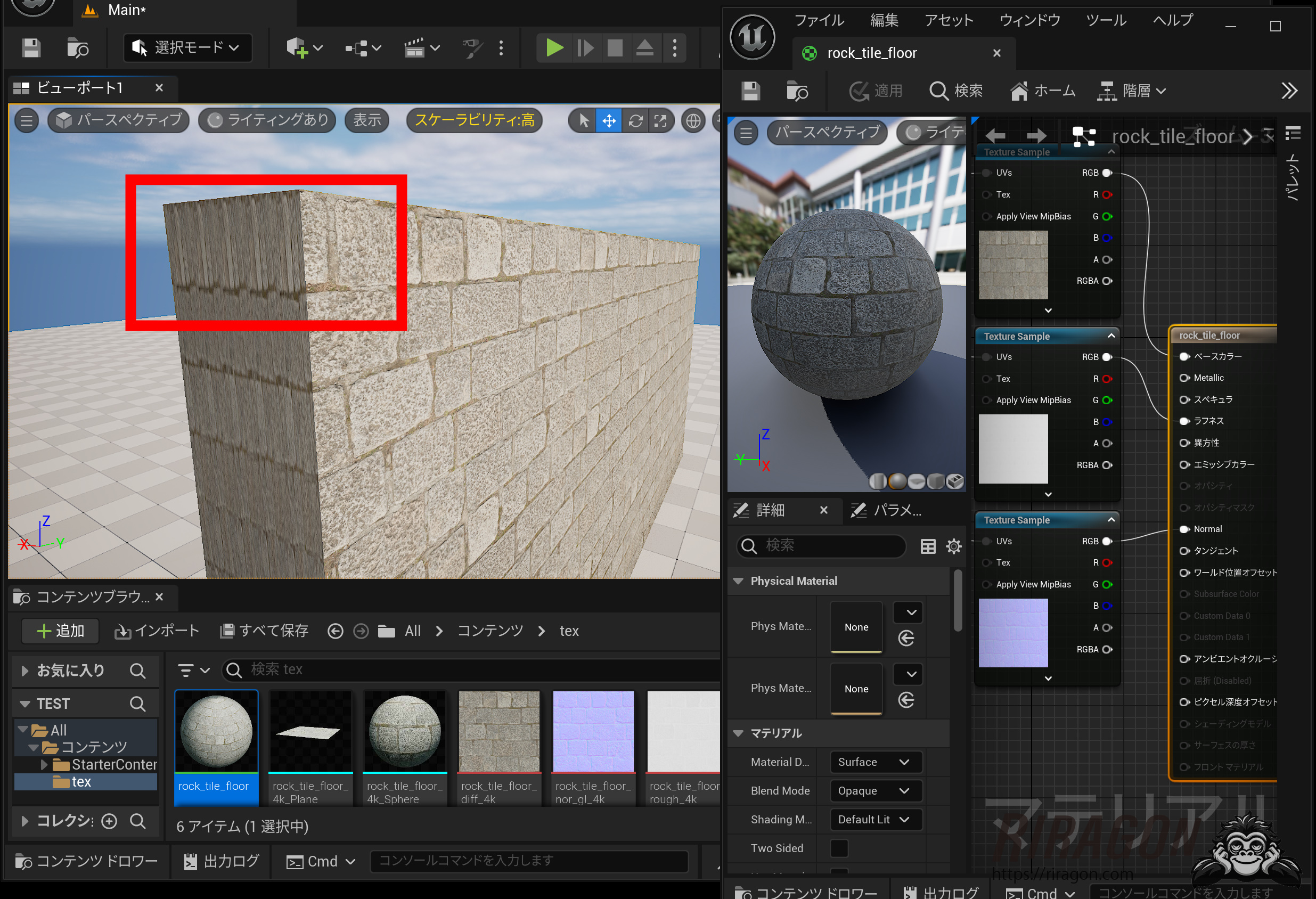Click the green Play button in toolbar
This screenshot has width=1316, height=899.
(x=554, y=48)
